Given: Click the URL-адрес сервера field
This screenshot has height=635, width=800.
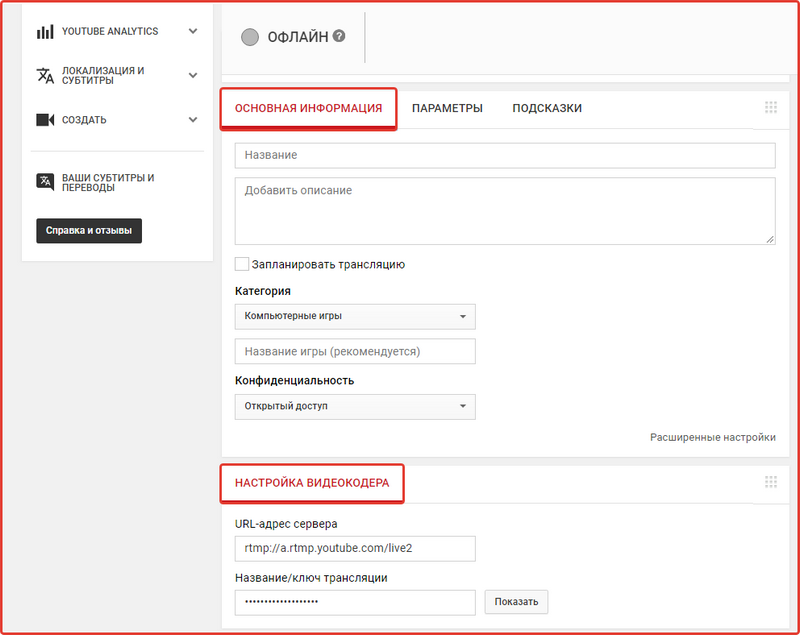Looking at the screenshot, I should pyautogui.click(x=355, y=548).
